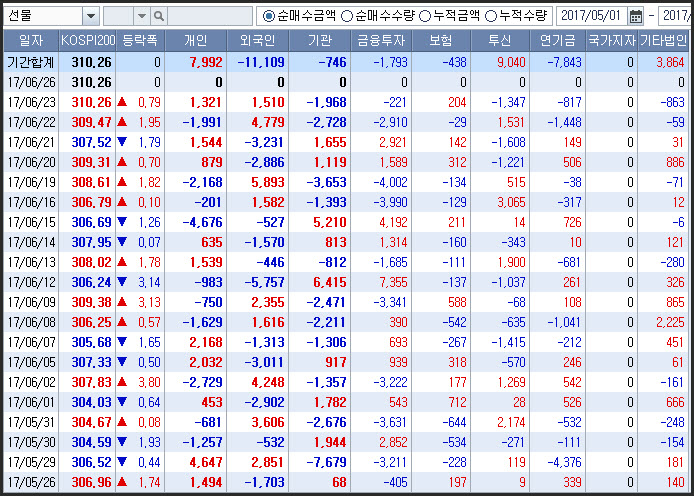Screen dimensions: 694x496
Task: Click -3,990 금융투자 value on 17/06/16
Action: point(390,202)
